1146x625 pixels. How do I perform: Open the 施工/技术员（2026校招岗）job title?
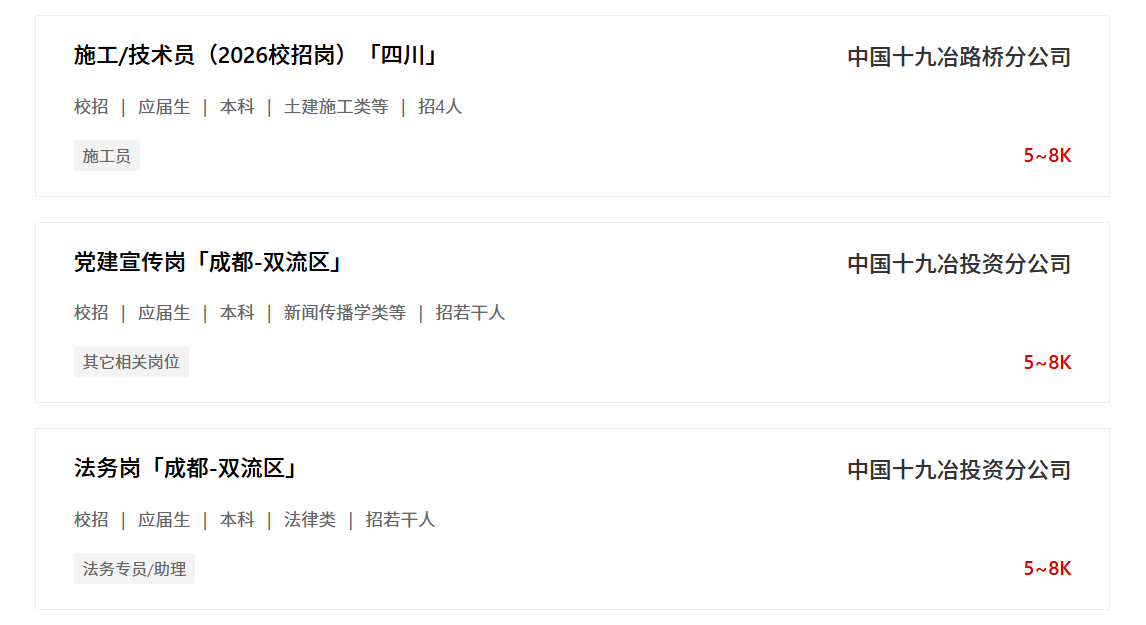click(x=256, y=55)
